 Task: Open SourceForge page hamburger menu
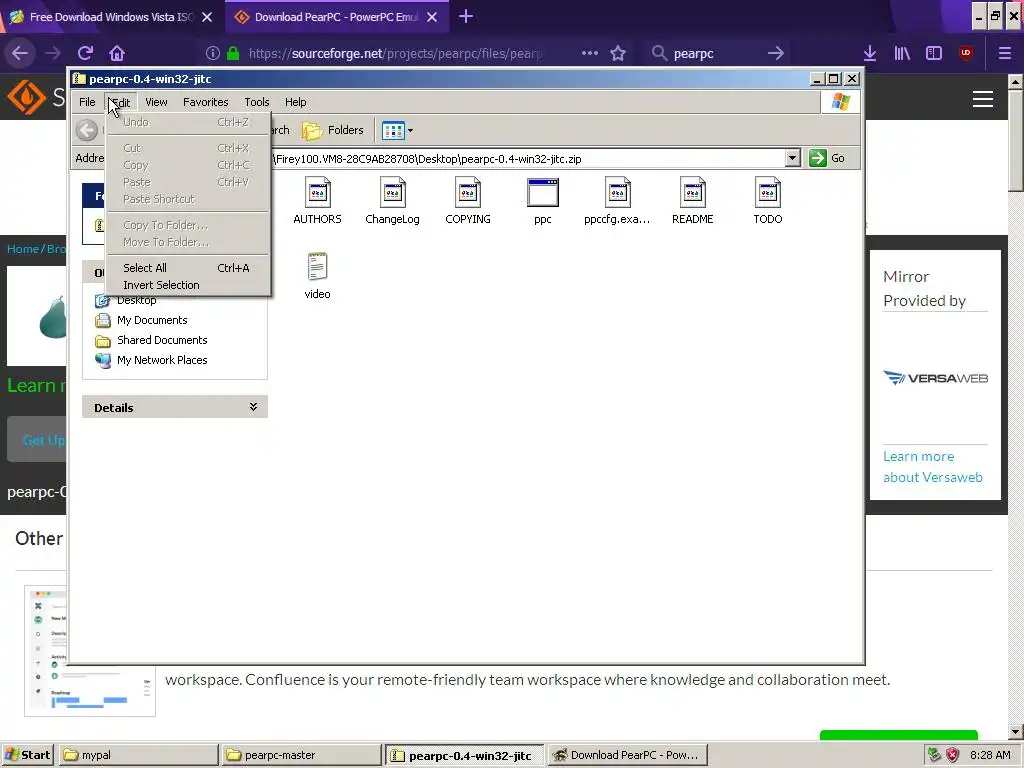click(x=983, y=99)
